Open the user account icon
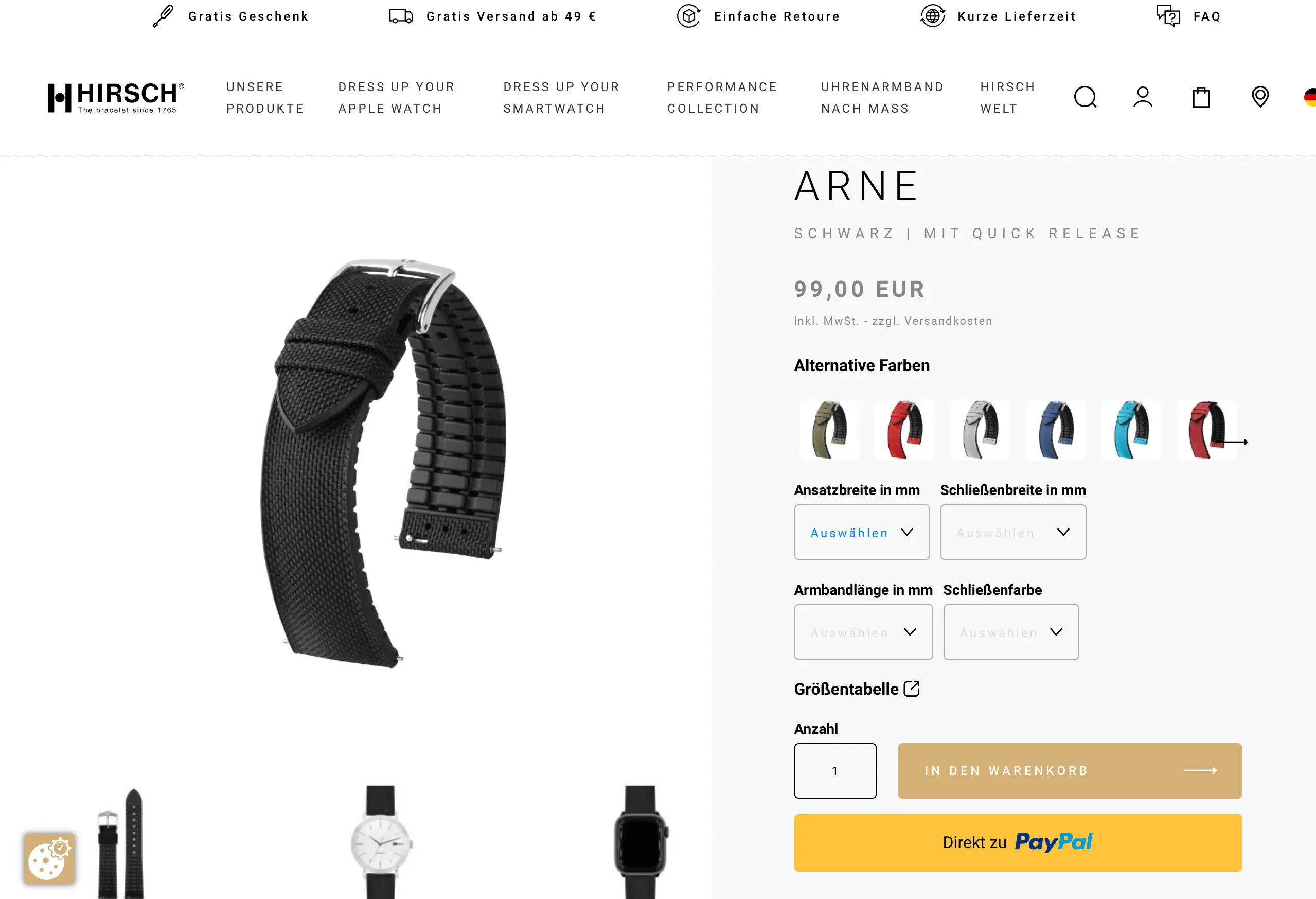This screenshot has height=899, width=1316. (x=1143, y=97)
